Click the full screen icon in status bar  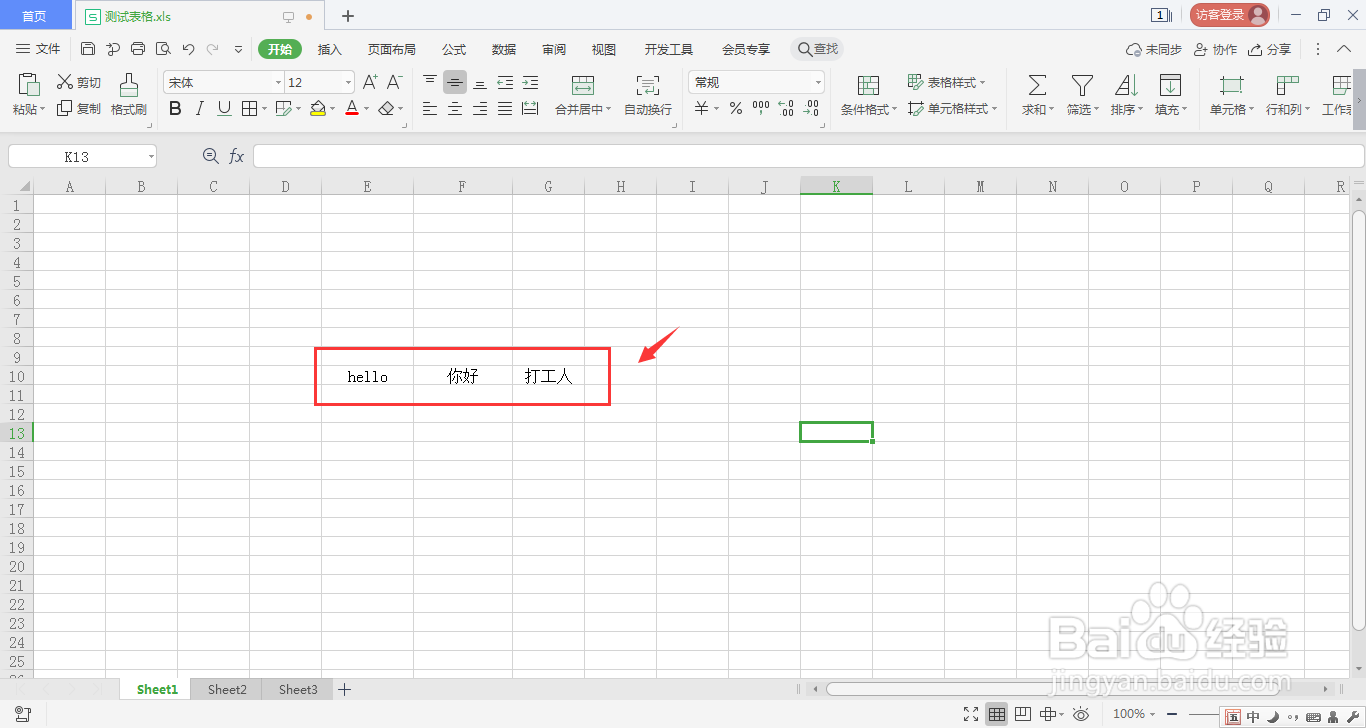tap(971, 714)
